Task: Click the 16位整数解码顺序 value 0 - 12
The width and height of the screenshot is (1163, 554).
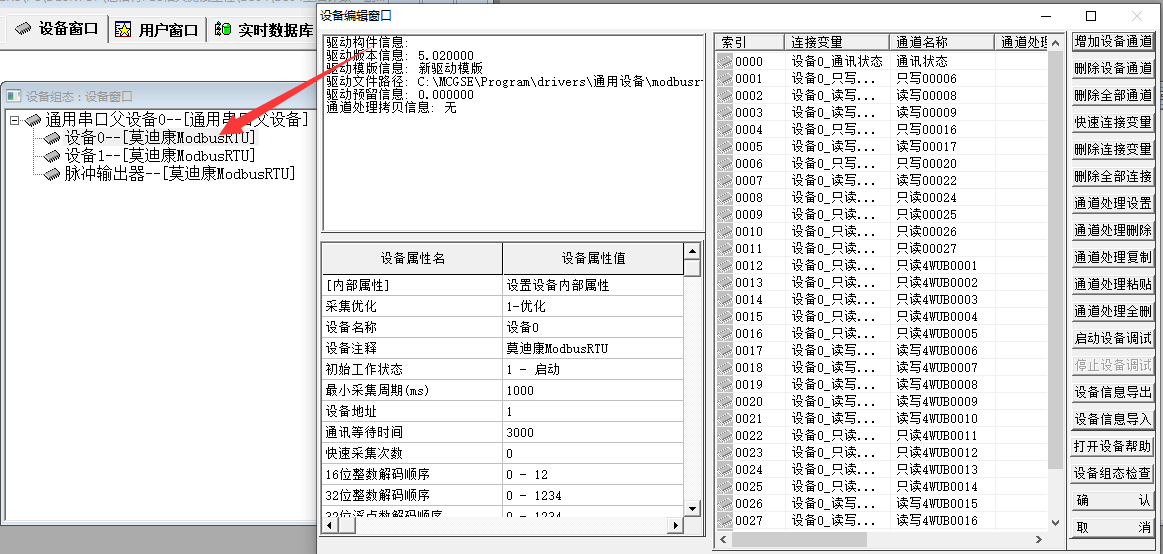Action: pos(593,475)
